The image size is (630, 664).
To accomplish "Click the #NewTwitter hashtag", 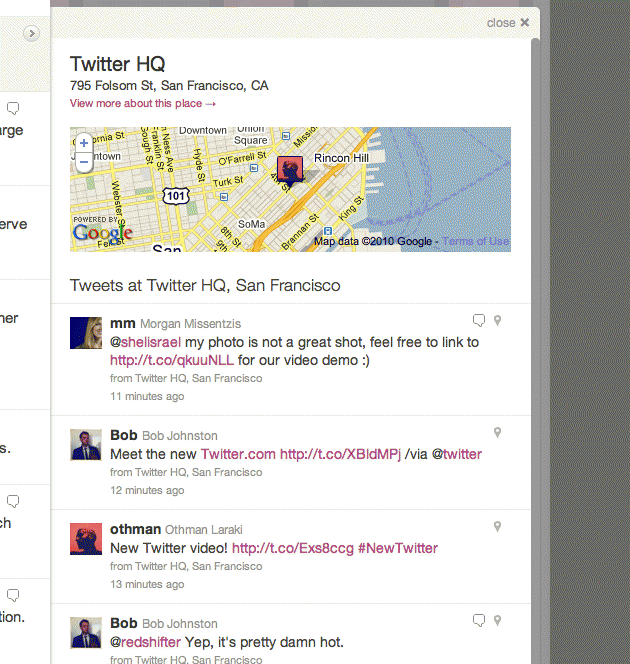I will point(397,548).
